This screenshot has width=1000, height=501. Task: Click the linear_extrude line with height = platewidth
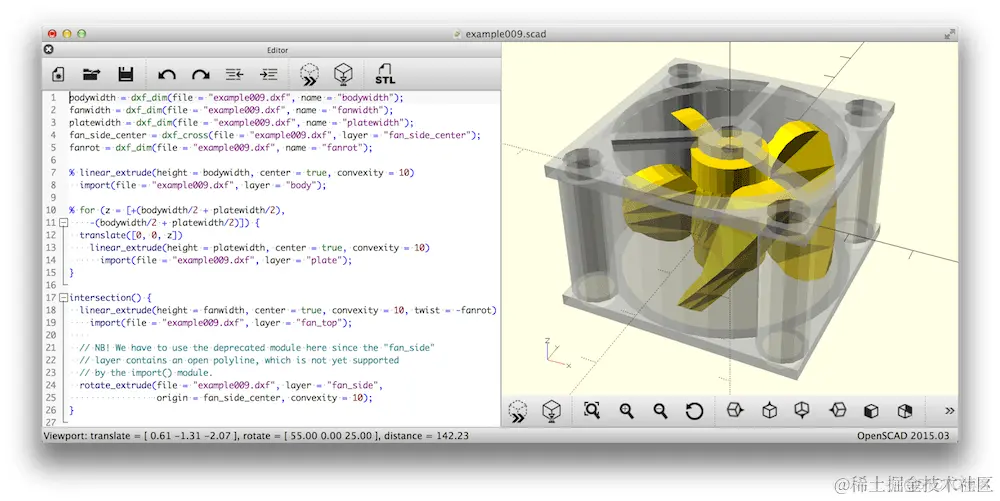tap(260, 247)
